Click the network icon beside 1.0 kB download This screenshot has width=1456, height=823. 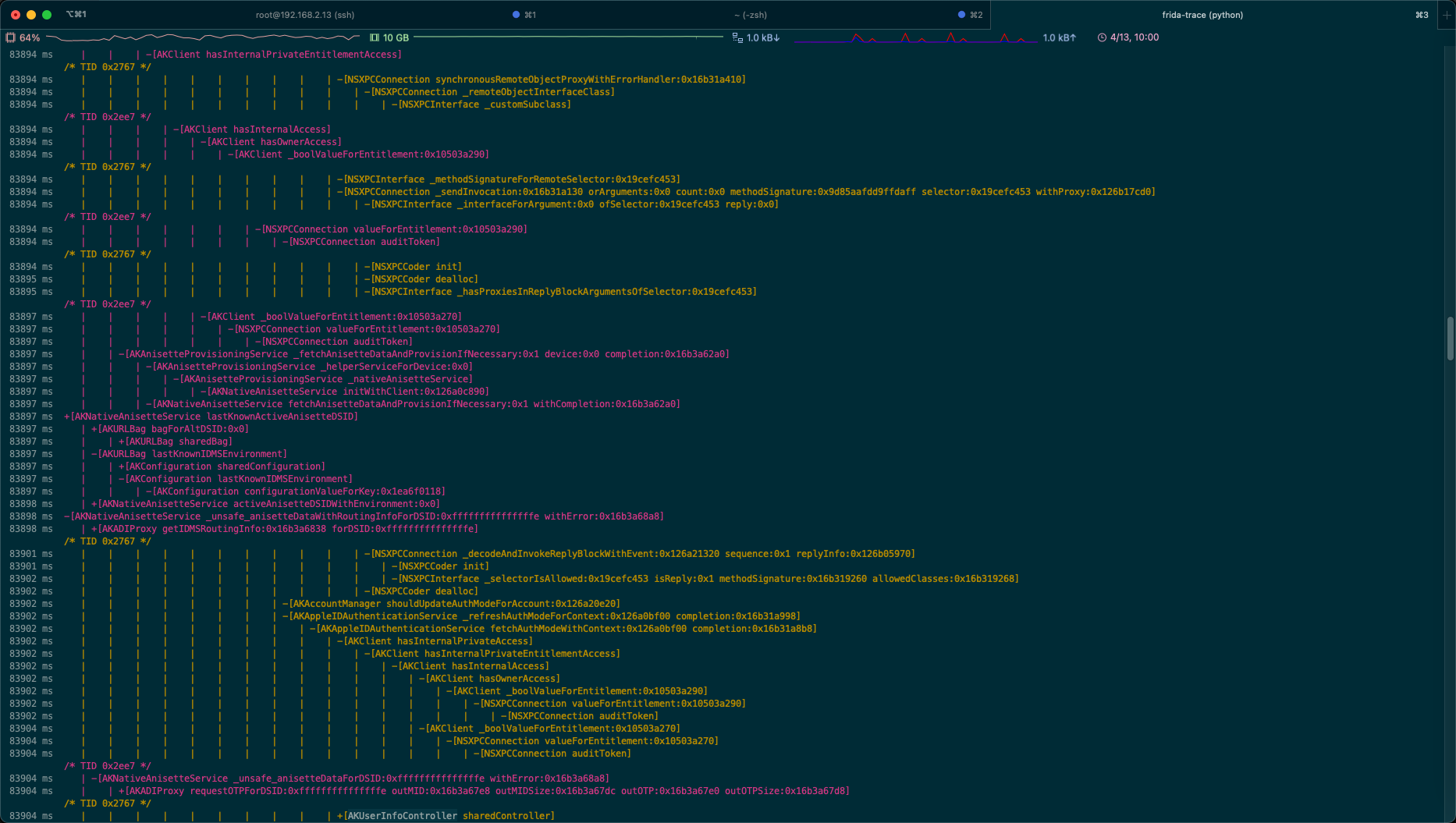click(x=737, y=37)
